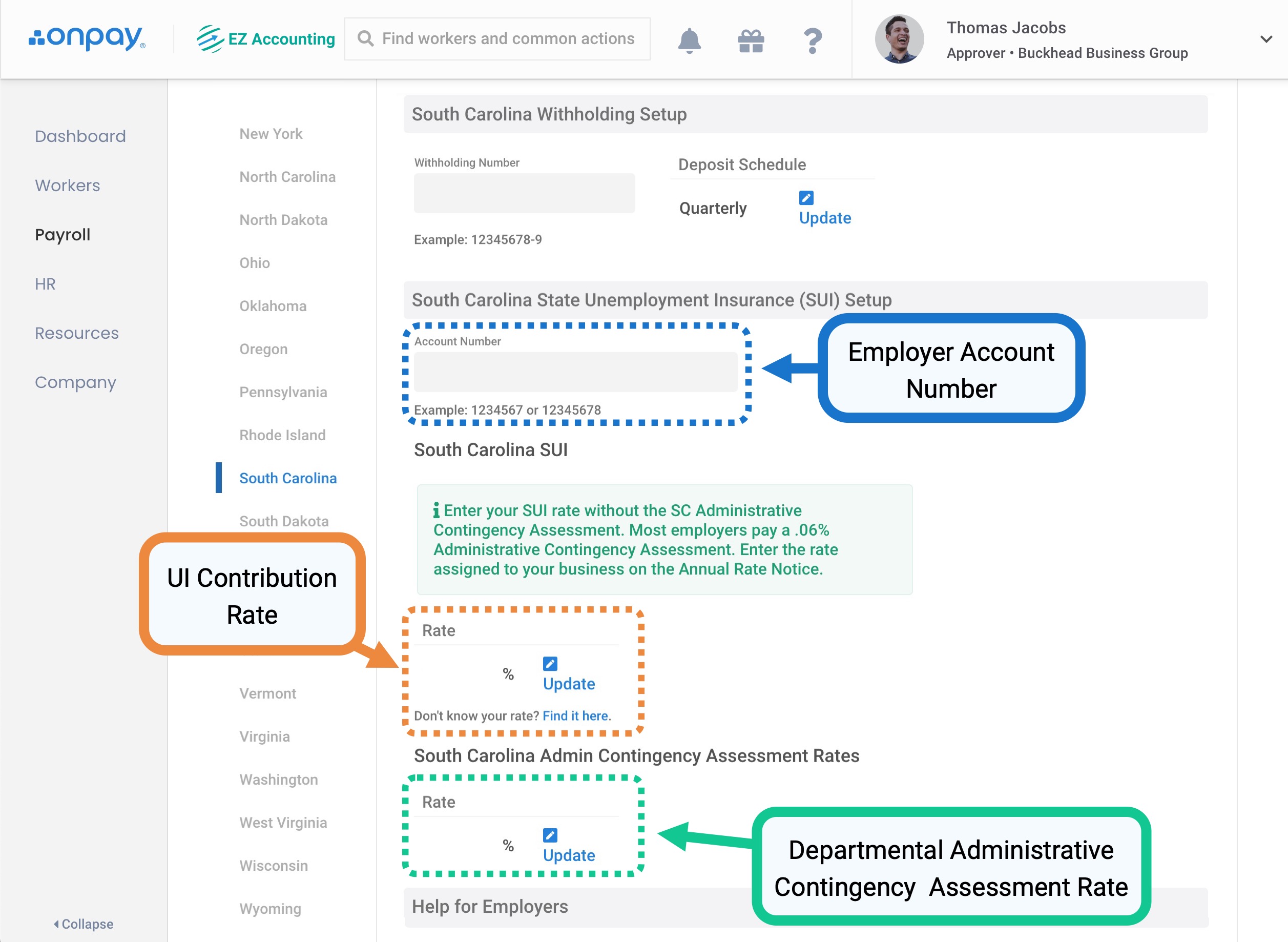This screenshot has height=942, width=1288.
Task: Collapse the left sidebar
Action: tap(83, 924)
